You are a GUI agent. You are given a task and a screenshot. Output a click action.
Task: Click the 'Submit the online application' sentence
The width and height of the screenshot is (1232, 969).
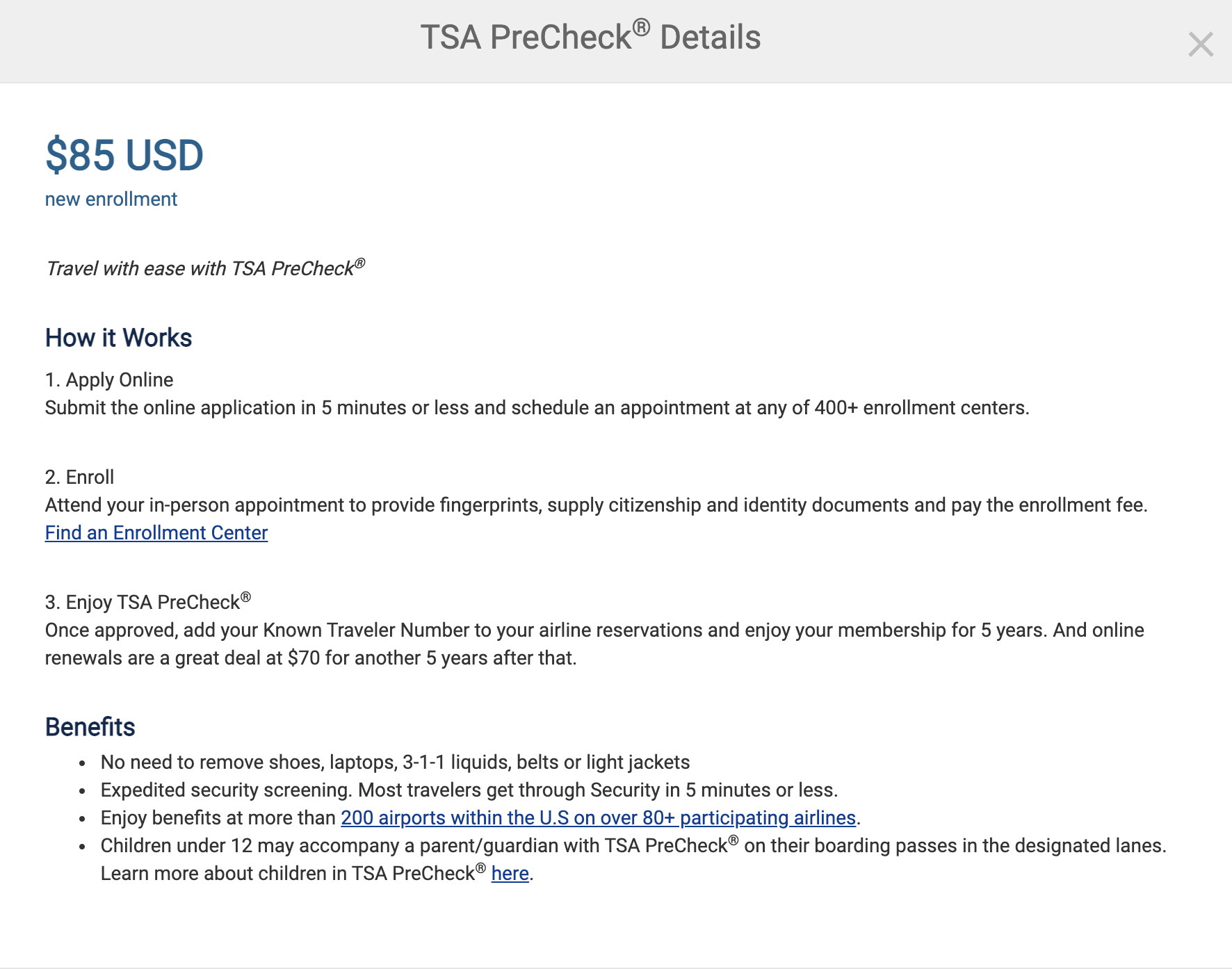(x=537, y=407)
